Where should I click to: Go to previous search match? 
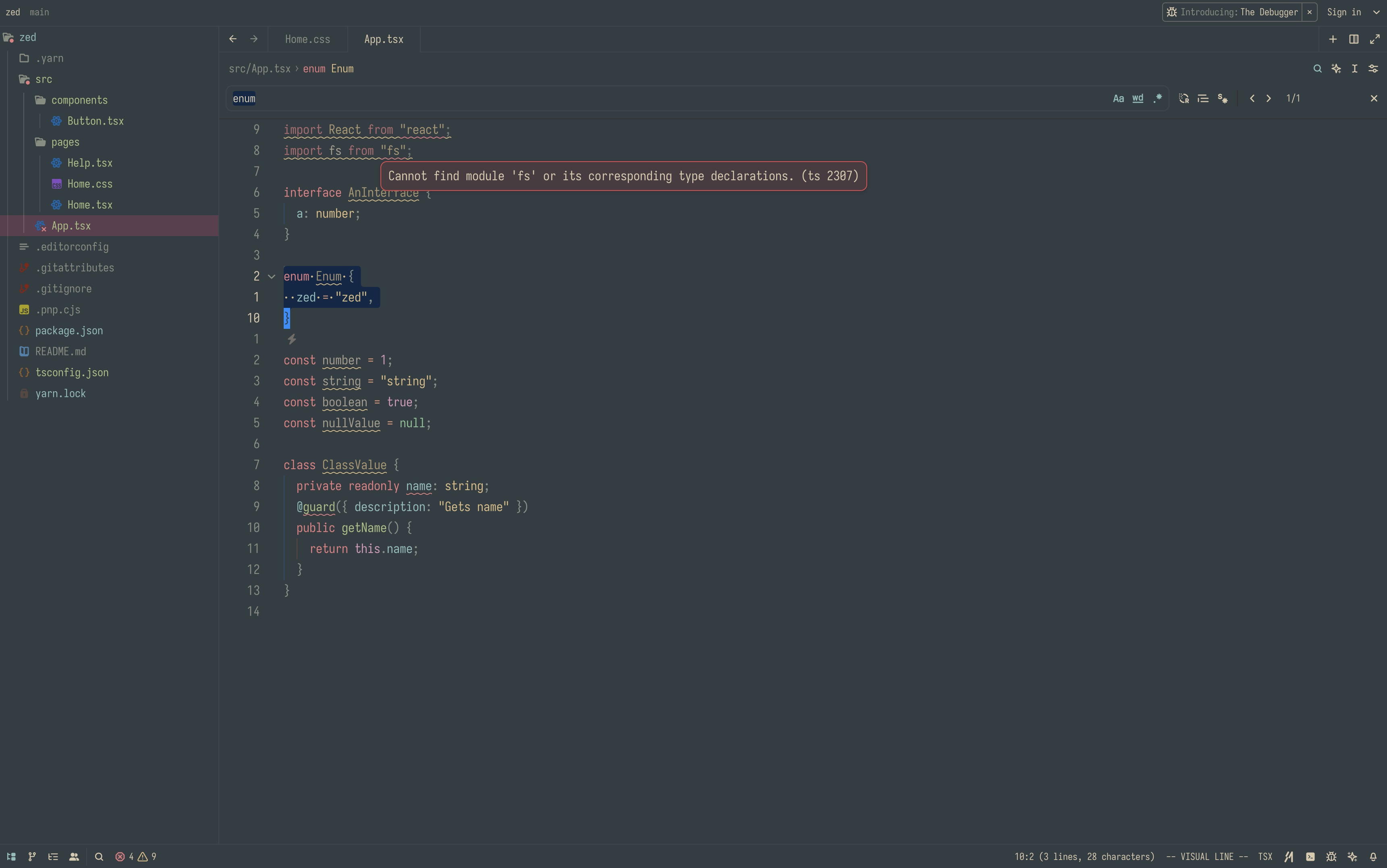1252,99
